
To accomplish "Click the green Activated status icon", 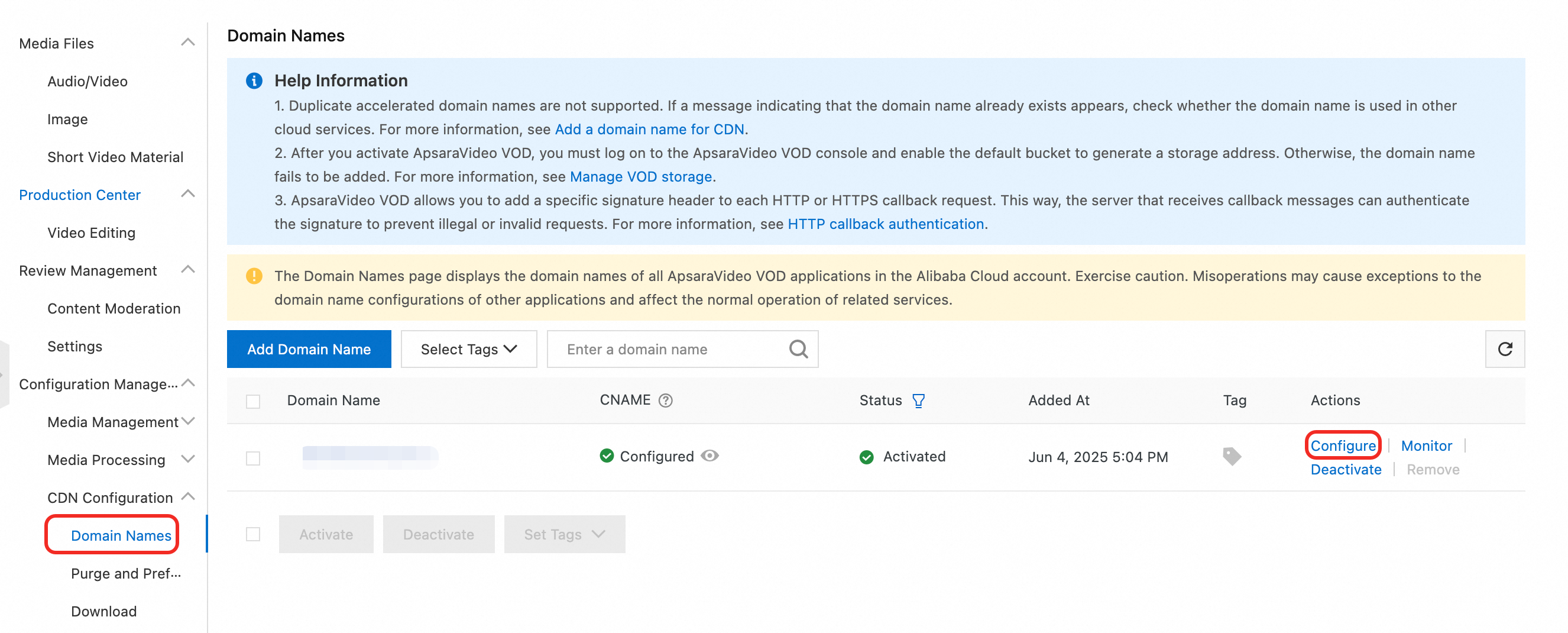I will tap(866, 457).
